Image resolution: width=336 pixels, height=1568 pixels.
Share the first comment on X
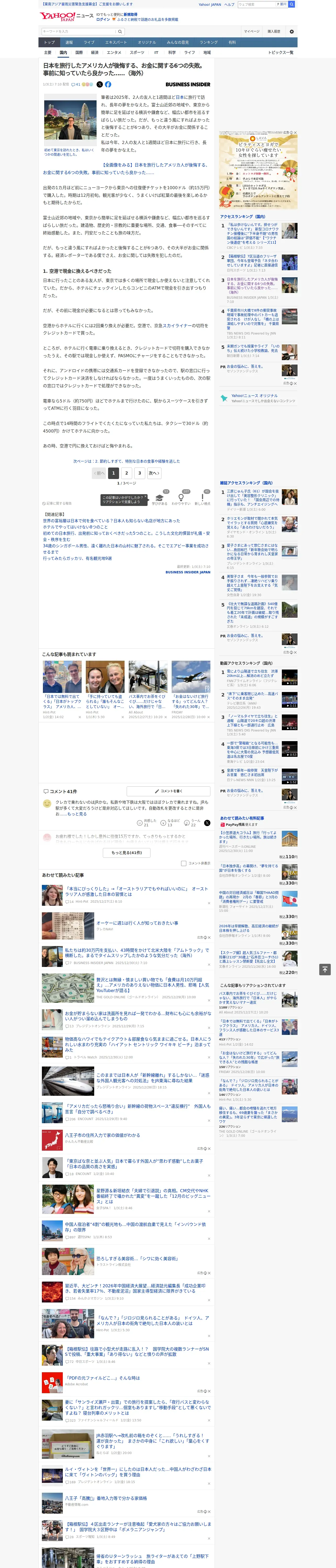click(207, 822)
